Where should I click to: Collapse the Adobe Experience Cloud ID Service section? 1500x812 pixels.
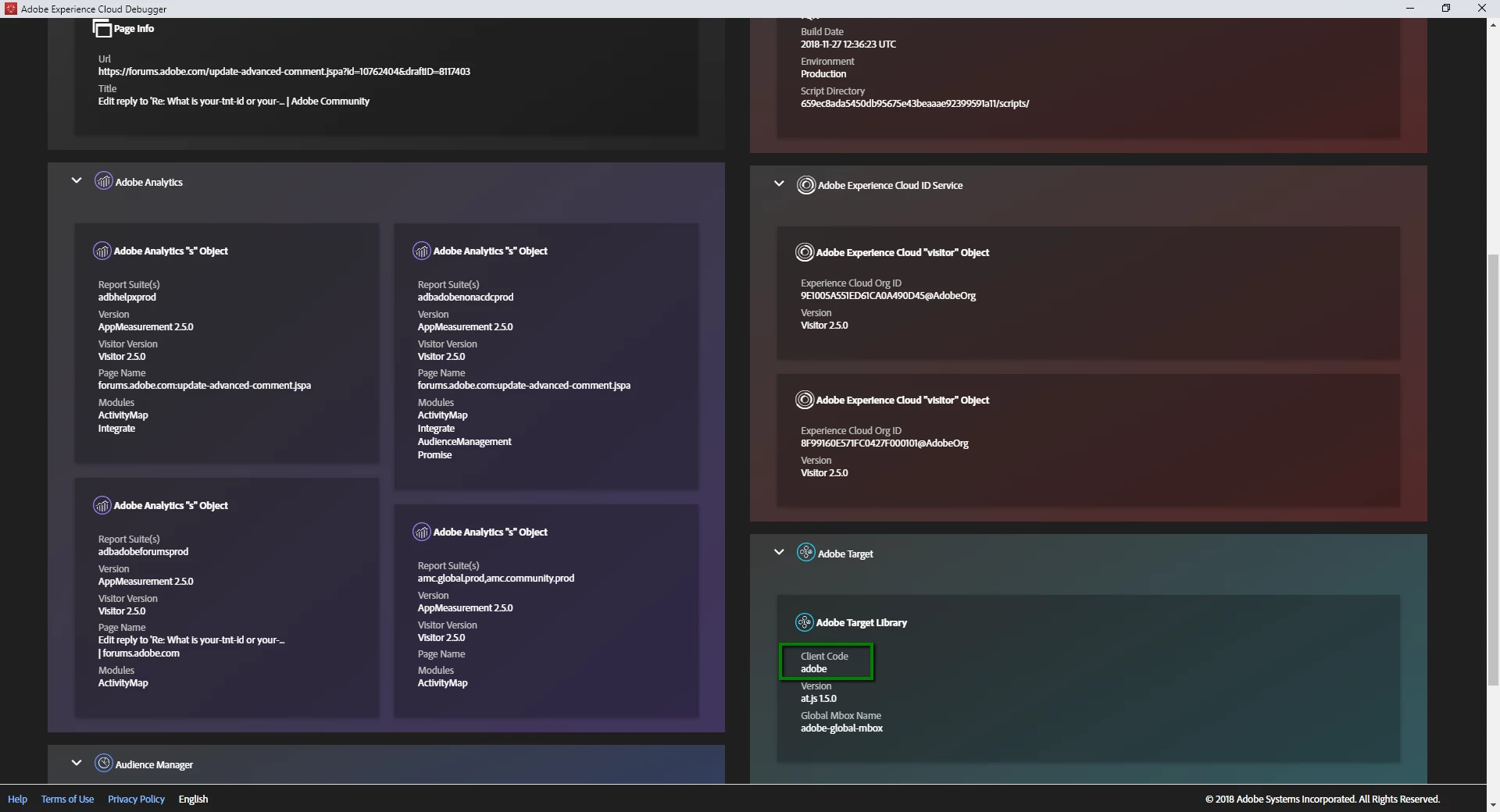coord(779,184)
